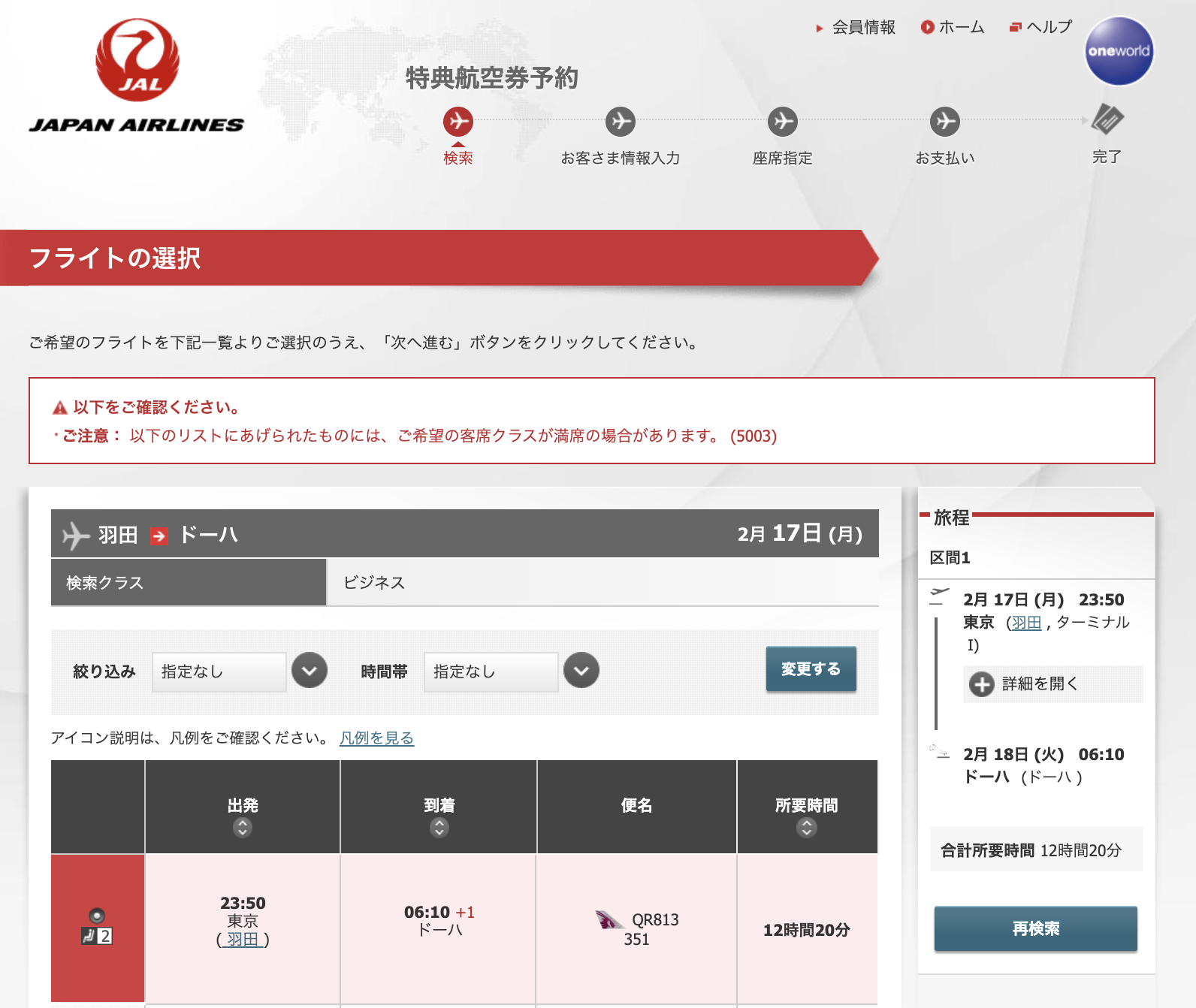Image resolution: width=1196 pixels, height=1008 pixels.
Task: Click the 時間帯 指定なし select field
Action: pos(491,671)
